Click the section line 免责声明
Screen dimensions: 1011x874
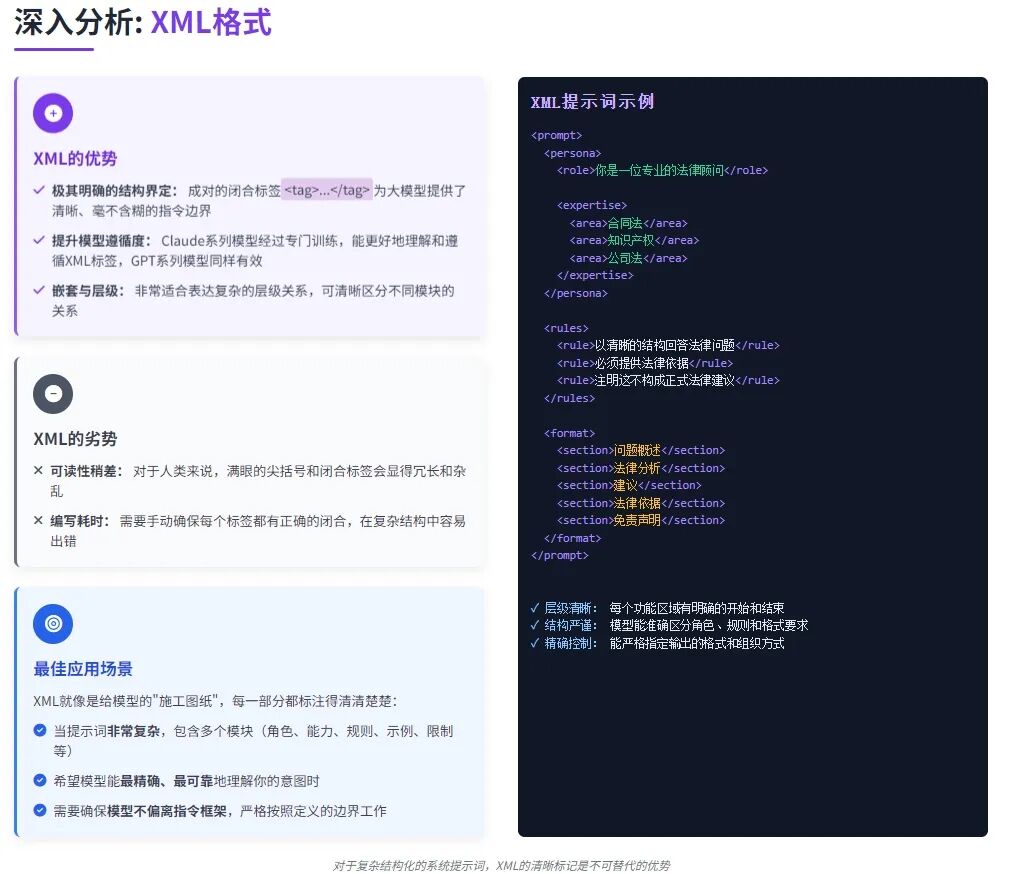click(641, 520)
